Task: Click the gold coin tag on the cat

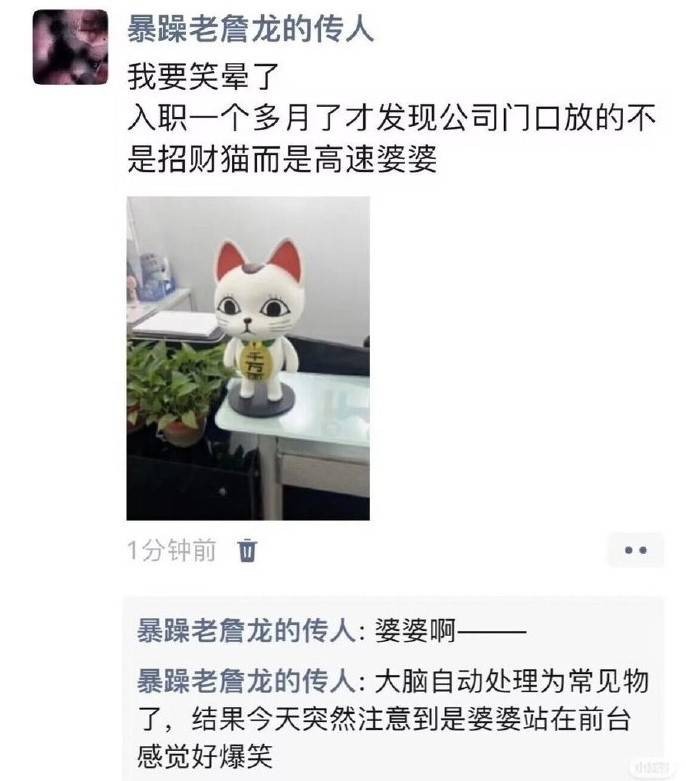Action: coord(257,363)
